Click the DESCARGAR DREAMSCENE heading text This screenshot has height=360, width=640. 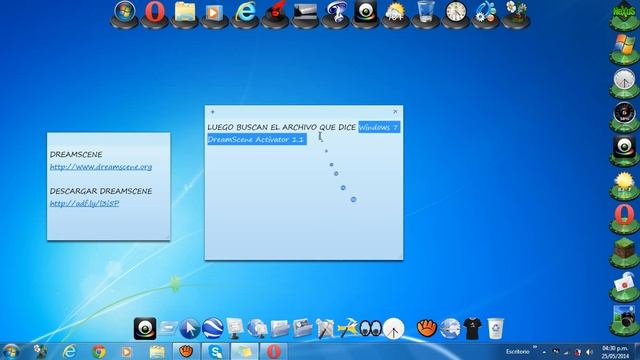pyautogui.click(x=101, y=191)
